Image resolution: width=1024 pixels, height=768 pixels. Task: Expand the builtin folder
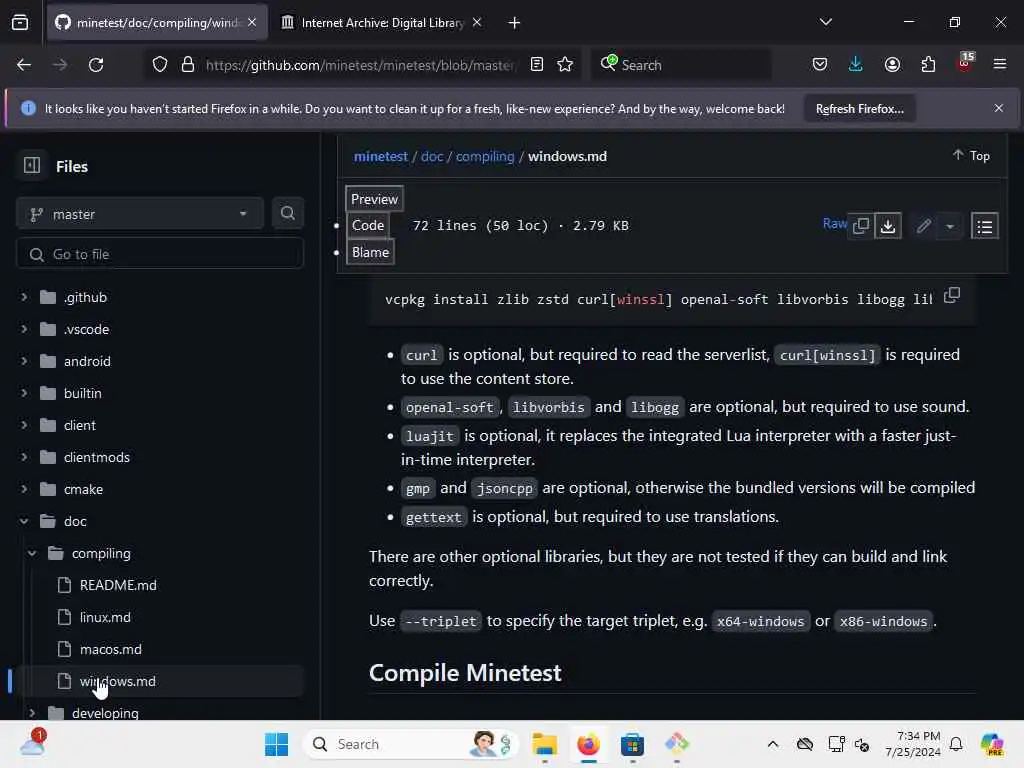pyautogui.click(x=24, y=393)
